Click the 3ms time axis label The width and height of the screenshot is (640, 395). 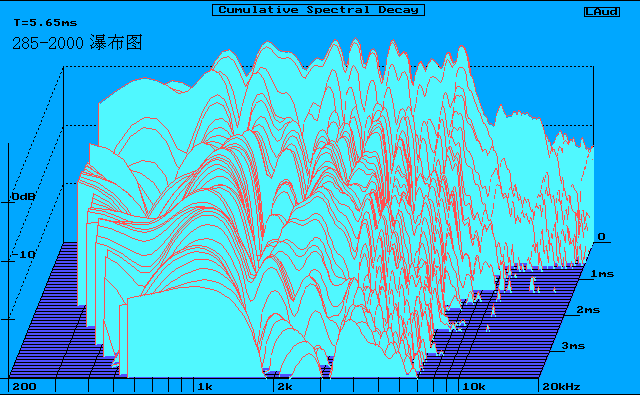[573, 346]
